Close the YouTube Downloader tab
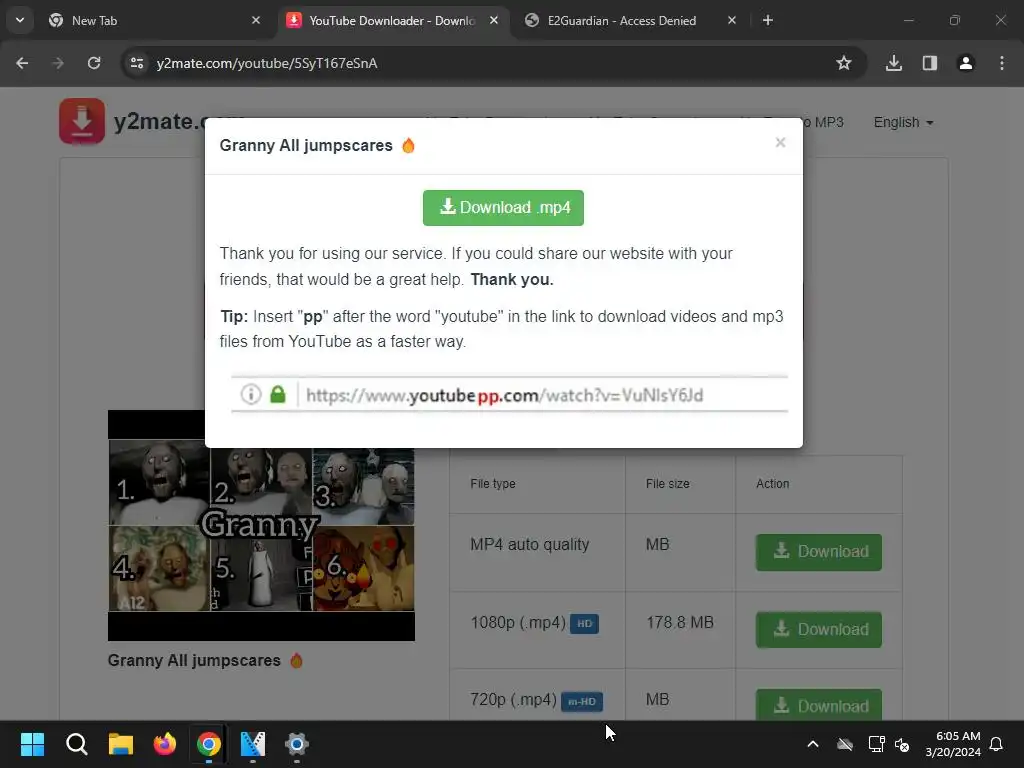1024x768 pixels. (494, 21)
